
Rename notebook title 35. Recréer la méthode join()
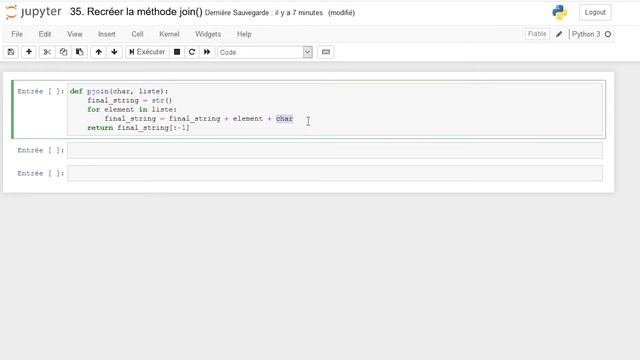pos(136,12)
